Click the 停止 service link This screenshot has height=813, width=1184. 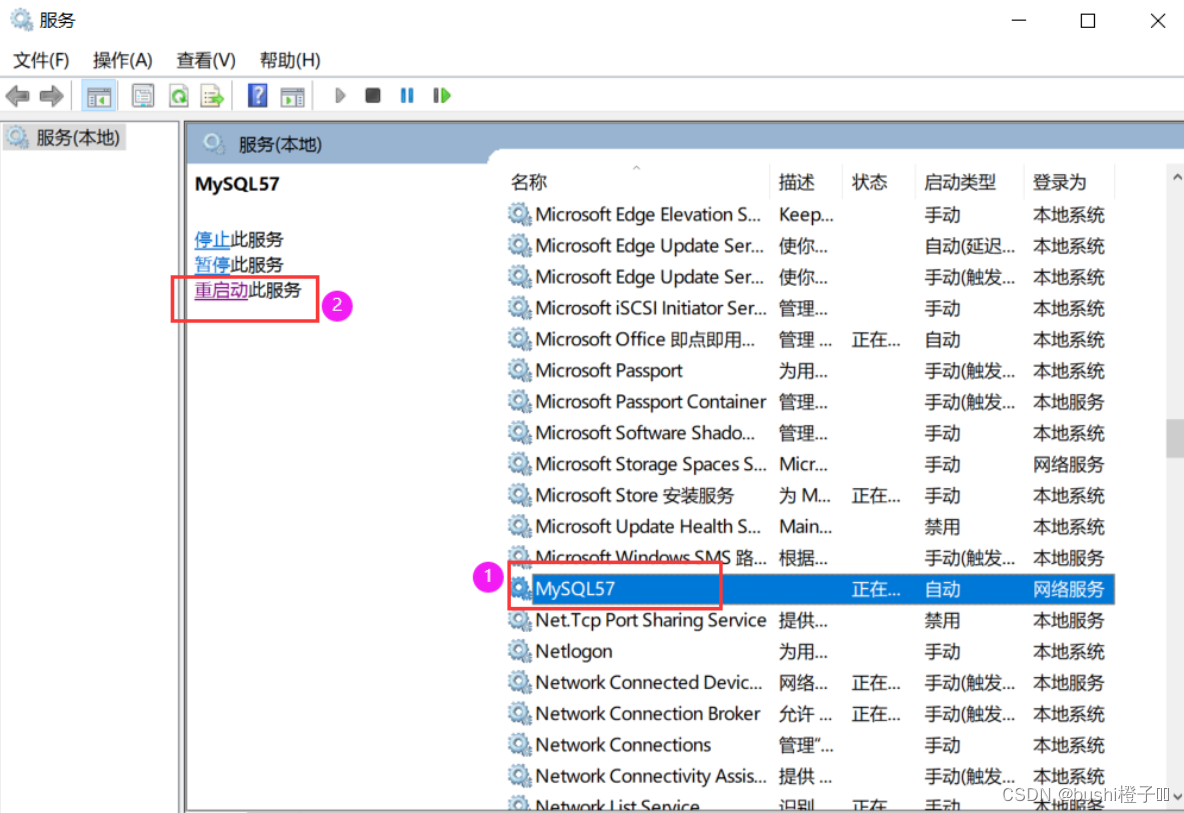point(212,240)
